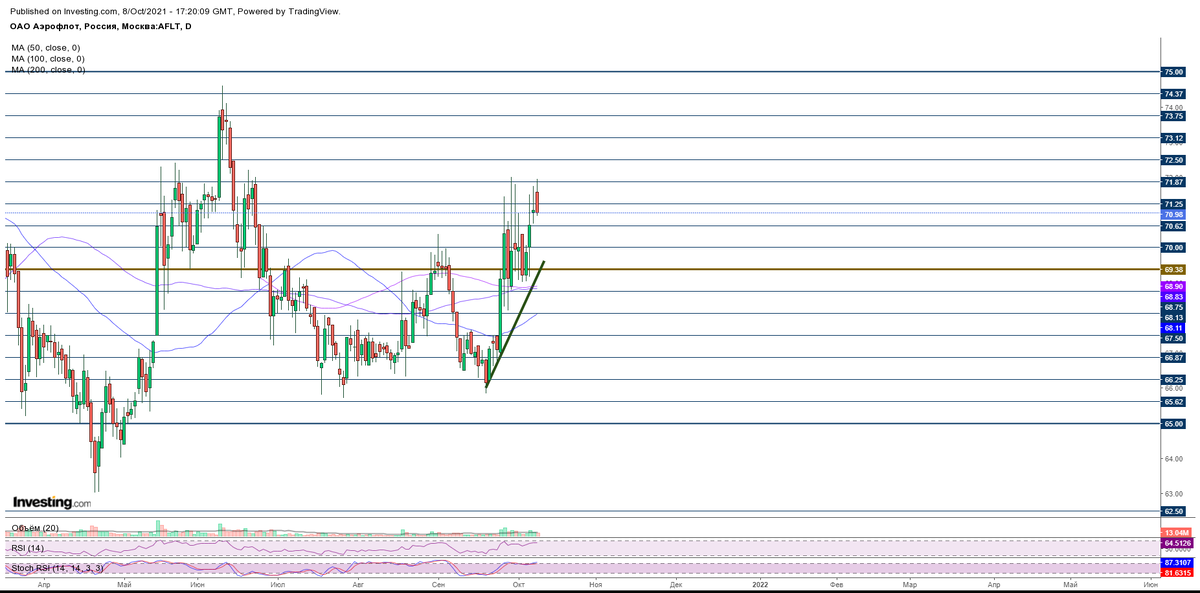This screenshot has width=1200, height=593.
Task: Select the 74.37 price level tag
Action: pyautogui.click(x=1173, y=94)
